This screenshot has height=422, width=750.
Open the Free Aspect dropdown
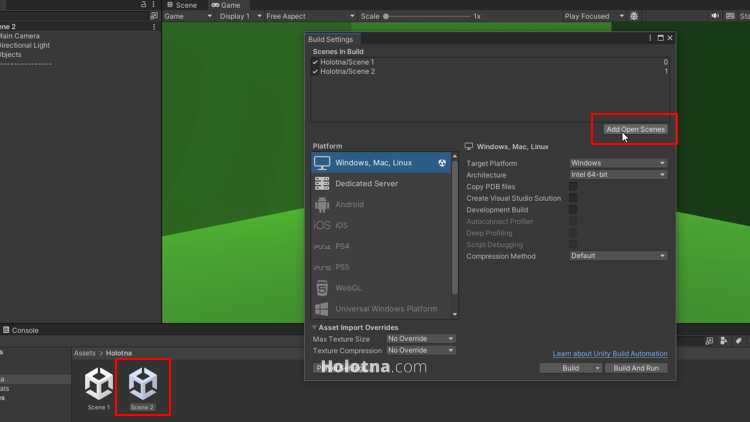coord(310,16)
